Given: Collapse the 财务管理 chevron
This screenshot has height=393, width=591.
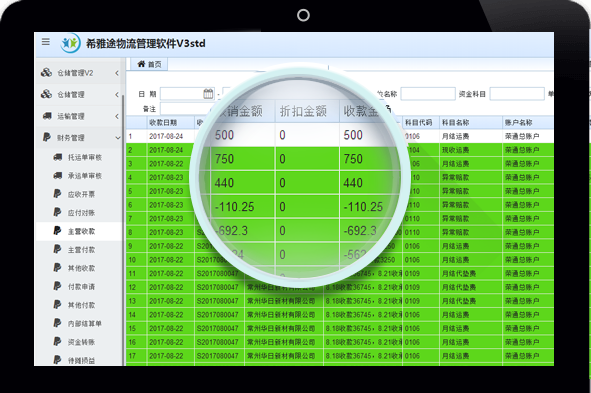Looking at the screenshot, I should [x=118, y=138].
